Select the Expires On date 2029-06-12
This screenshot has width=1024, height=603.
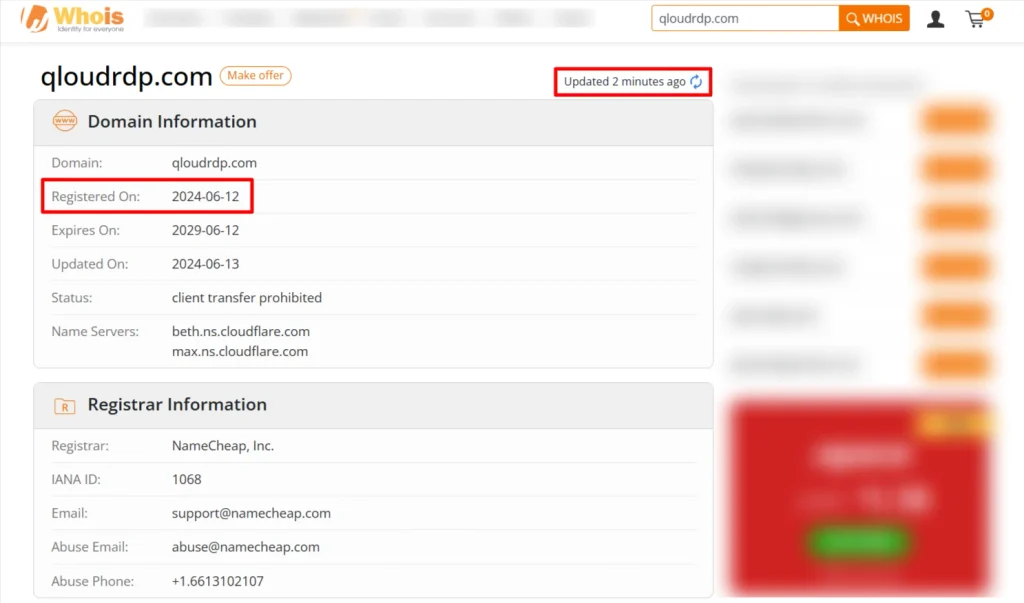point(205,231)
